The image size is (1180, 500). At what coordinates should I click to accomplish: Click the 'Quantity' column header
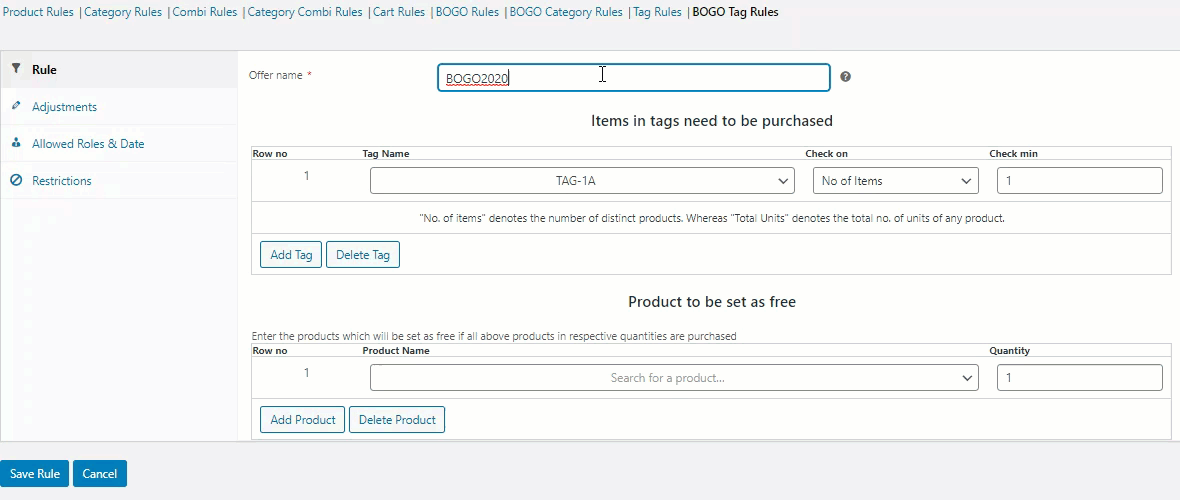point(1009,351)
